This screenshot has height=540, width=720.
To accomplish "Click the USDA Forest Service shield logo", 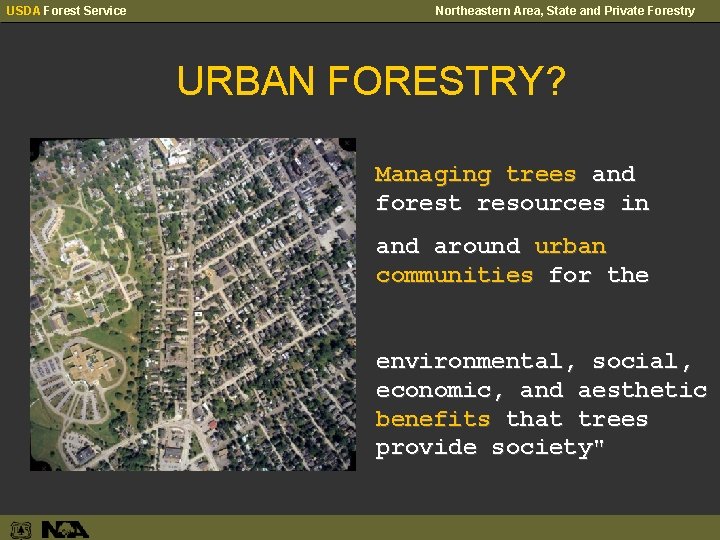I will [x=21, y=529].
